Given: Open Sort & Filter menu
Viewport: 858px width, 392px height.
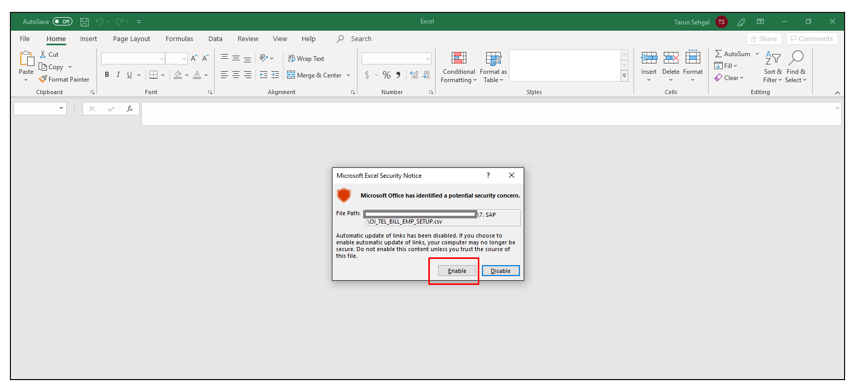Looking at the screenshot, I should tap(772, 67).
